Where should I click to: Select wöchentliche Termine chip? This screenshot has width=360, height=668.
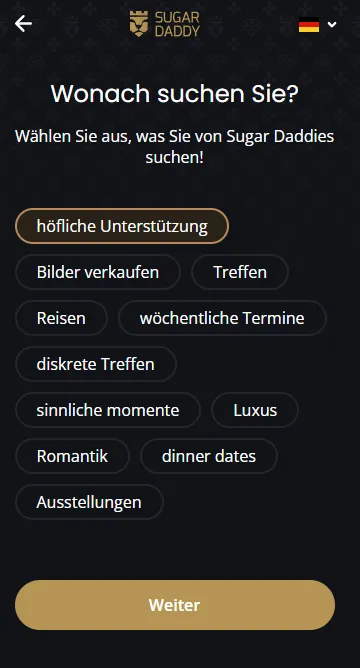coord(222,318)
